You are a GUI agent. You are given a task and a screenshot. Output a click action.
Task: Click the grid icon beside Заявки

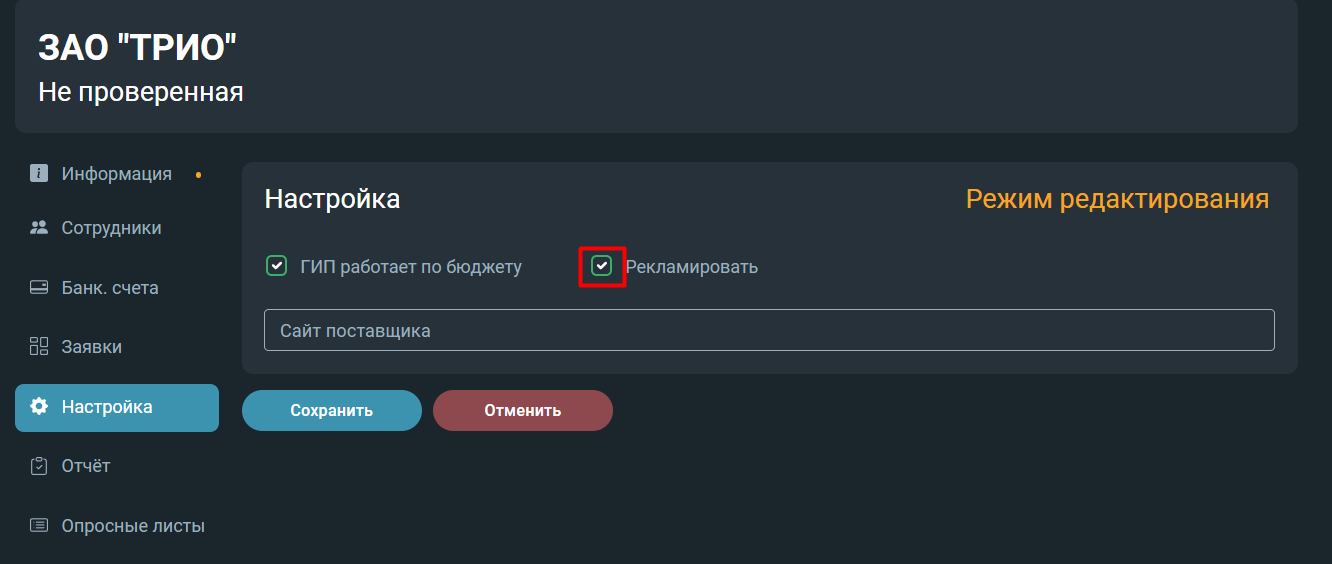coord(39,347)
